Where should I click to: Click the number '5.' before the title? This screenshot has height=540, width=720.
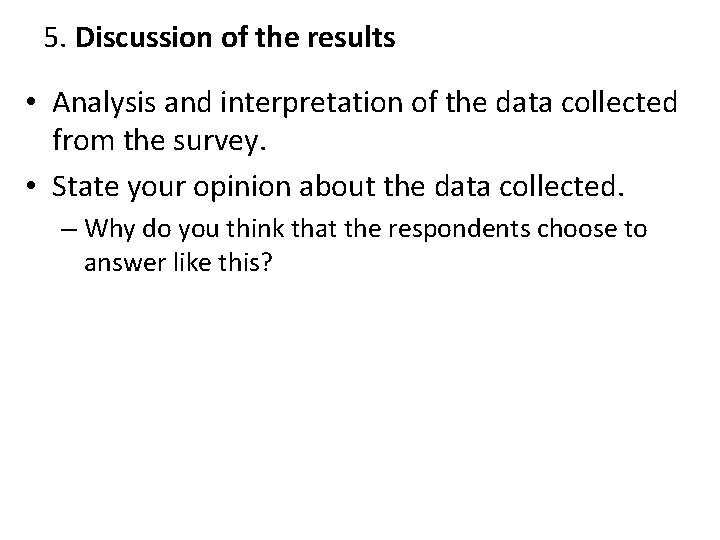click(x=55, y=38)
